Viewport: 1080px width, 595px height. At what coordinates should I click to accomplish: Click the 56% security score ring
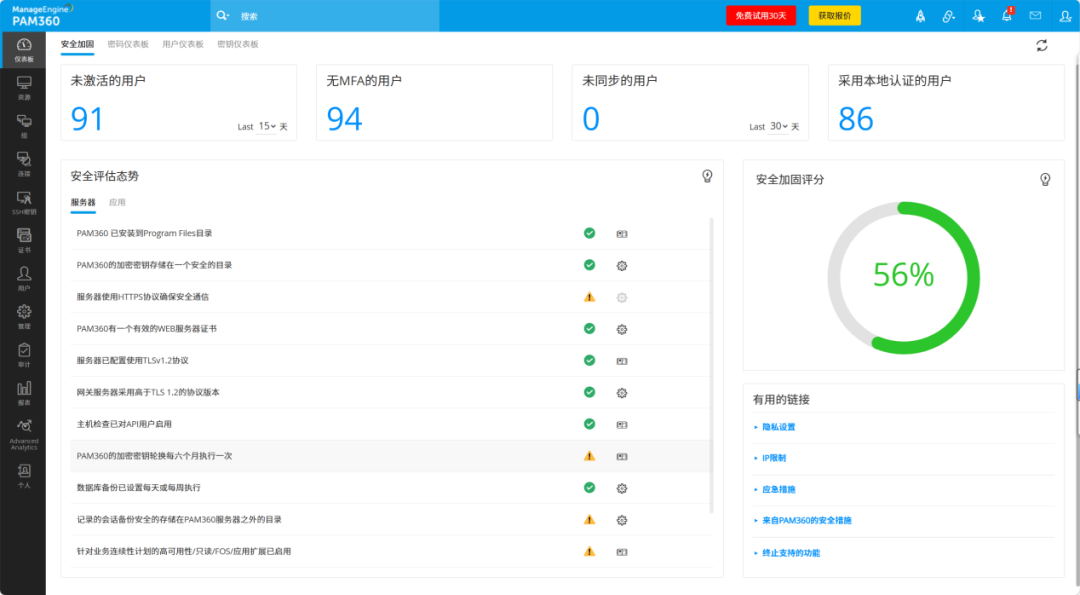point(903,276)
